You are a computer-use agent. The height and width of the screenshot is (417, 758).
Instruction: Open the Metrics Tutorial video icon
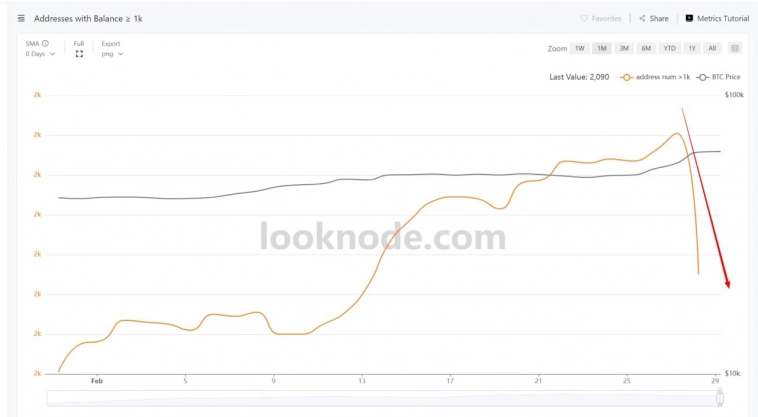pos(689,18)
